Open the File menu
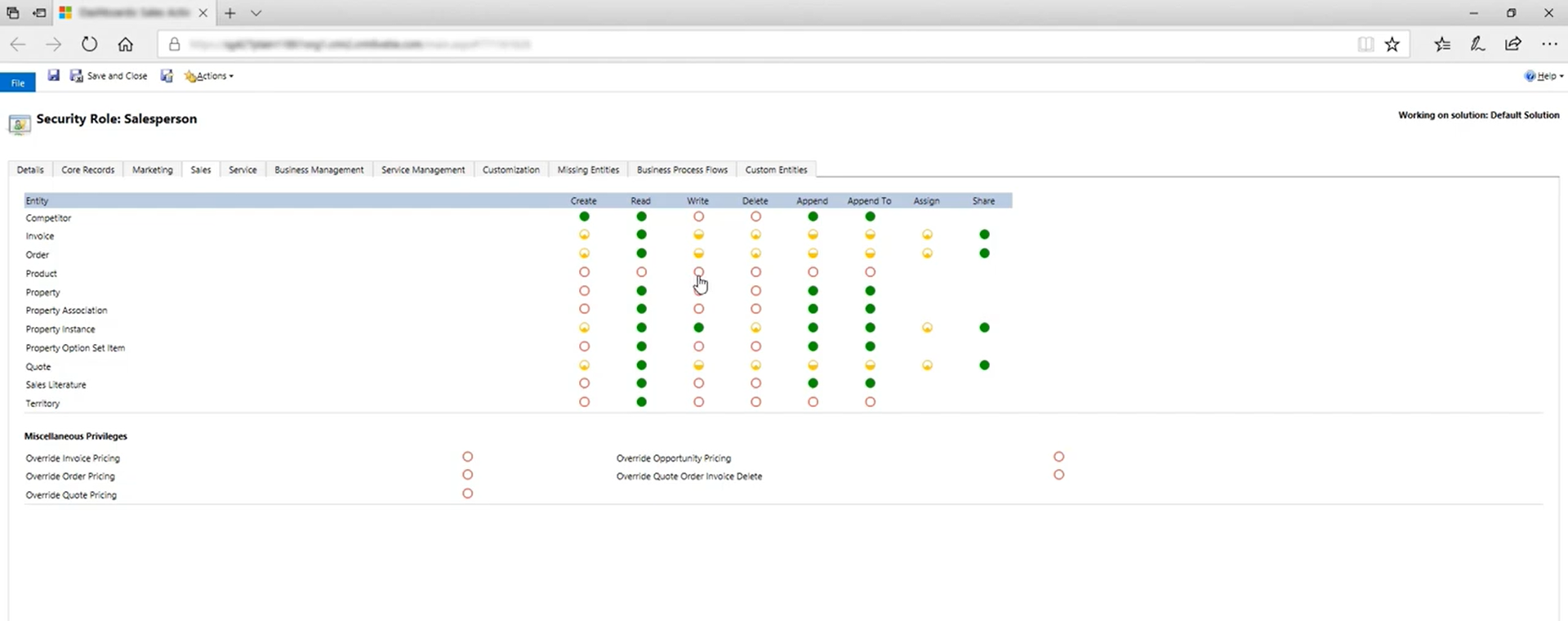 18,83
